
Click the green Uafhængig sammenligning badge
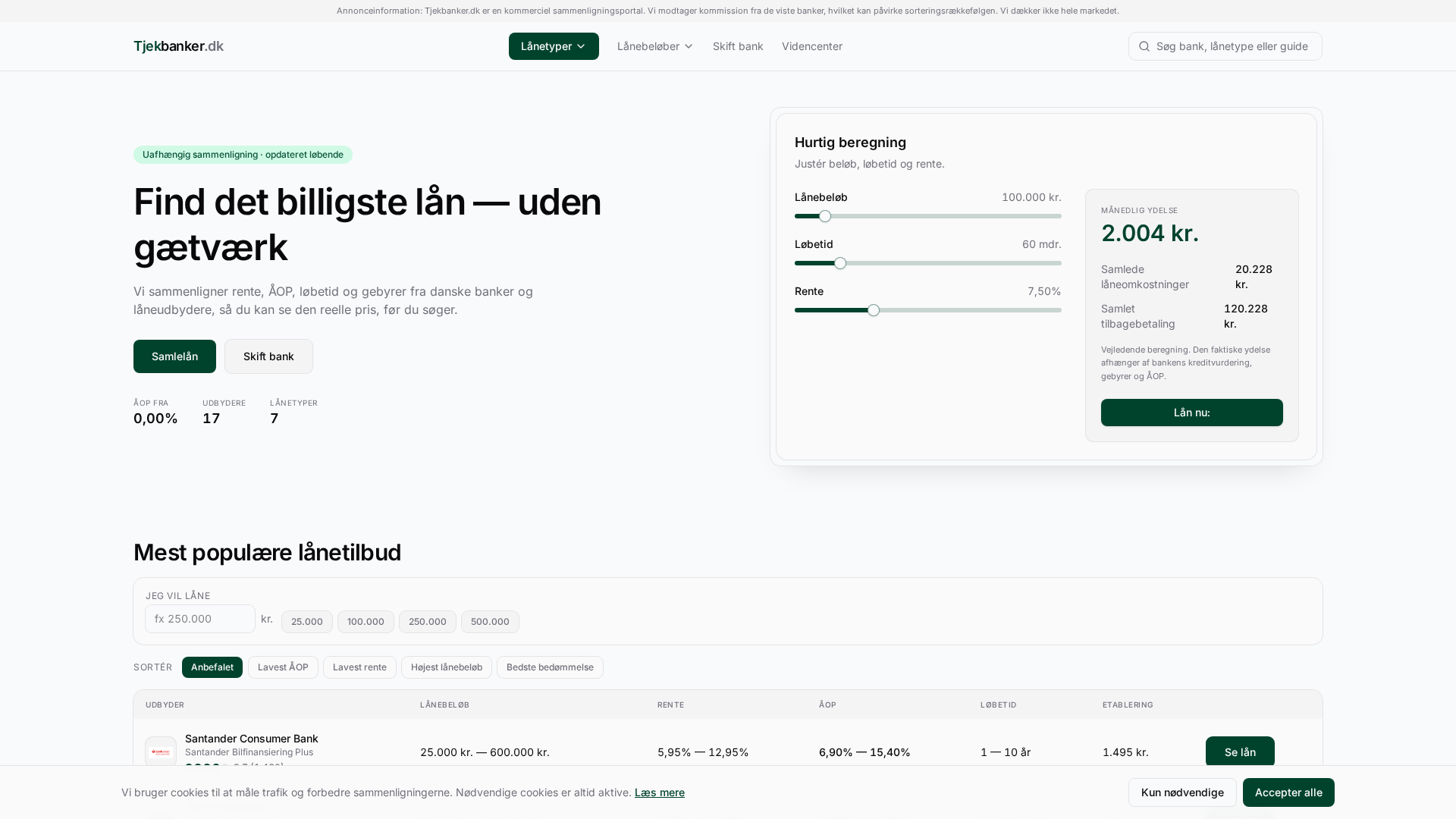pos(243,155)
